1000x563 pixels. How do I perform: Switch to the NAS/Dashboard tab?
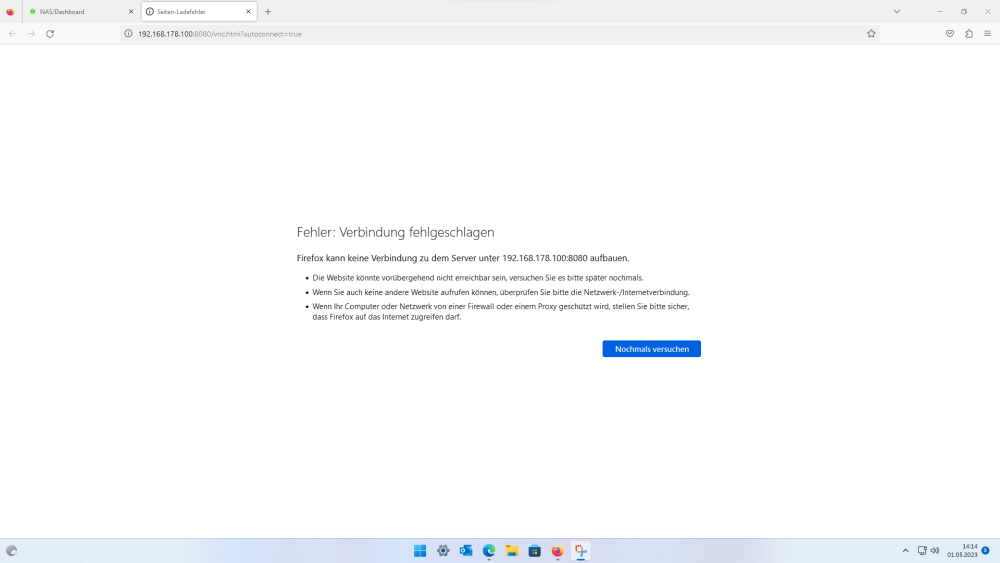coord(80,11)
